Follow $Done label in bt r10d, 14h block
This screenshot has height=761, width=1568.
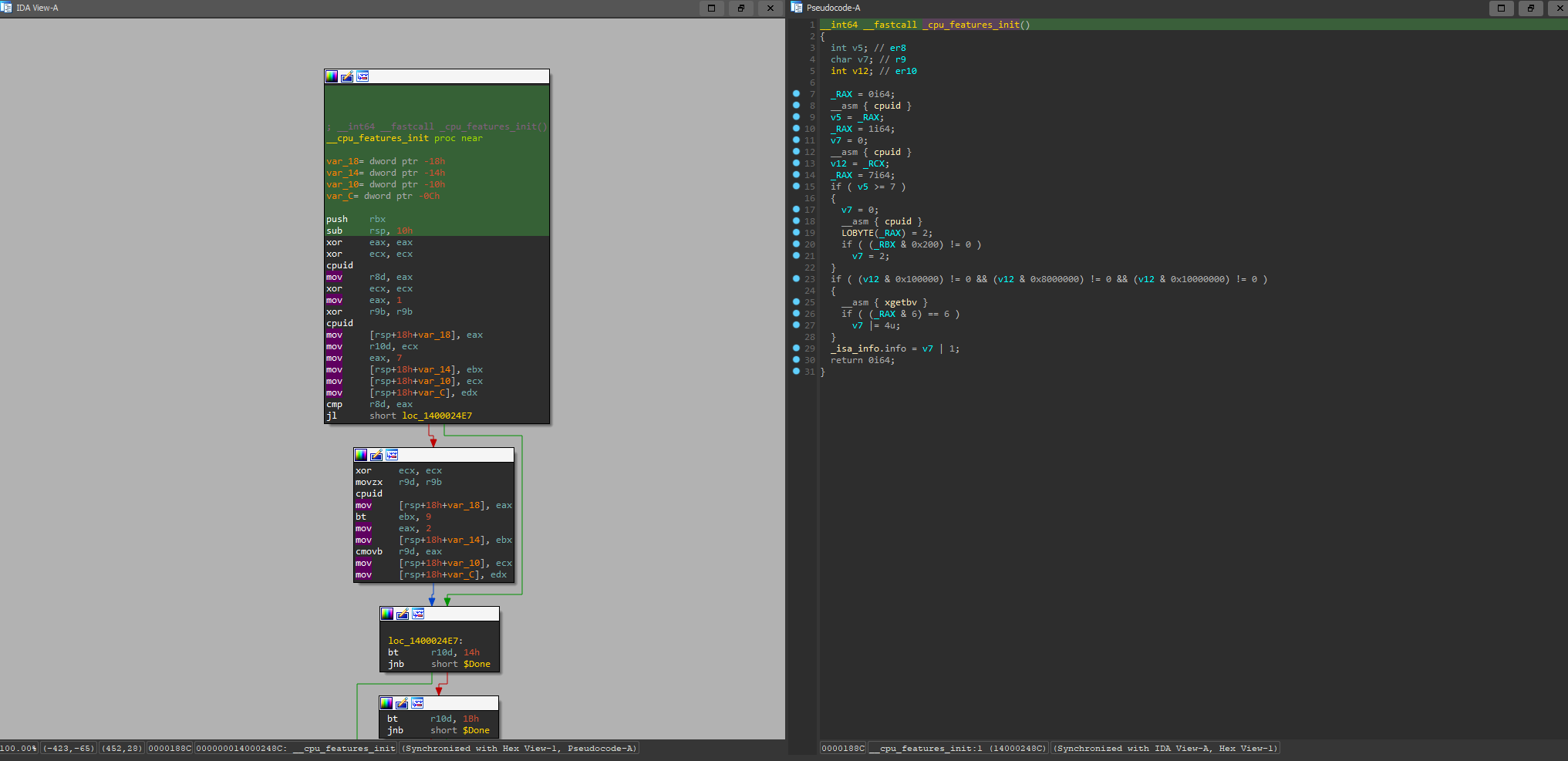[x=476, y=664]
